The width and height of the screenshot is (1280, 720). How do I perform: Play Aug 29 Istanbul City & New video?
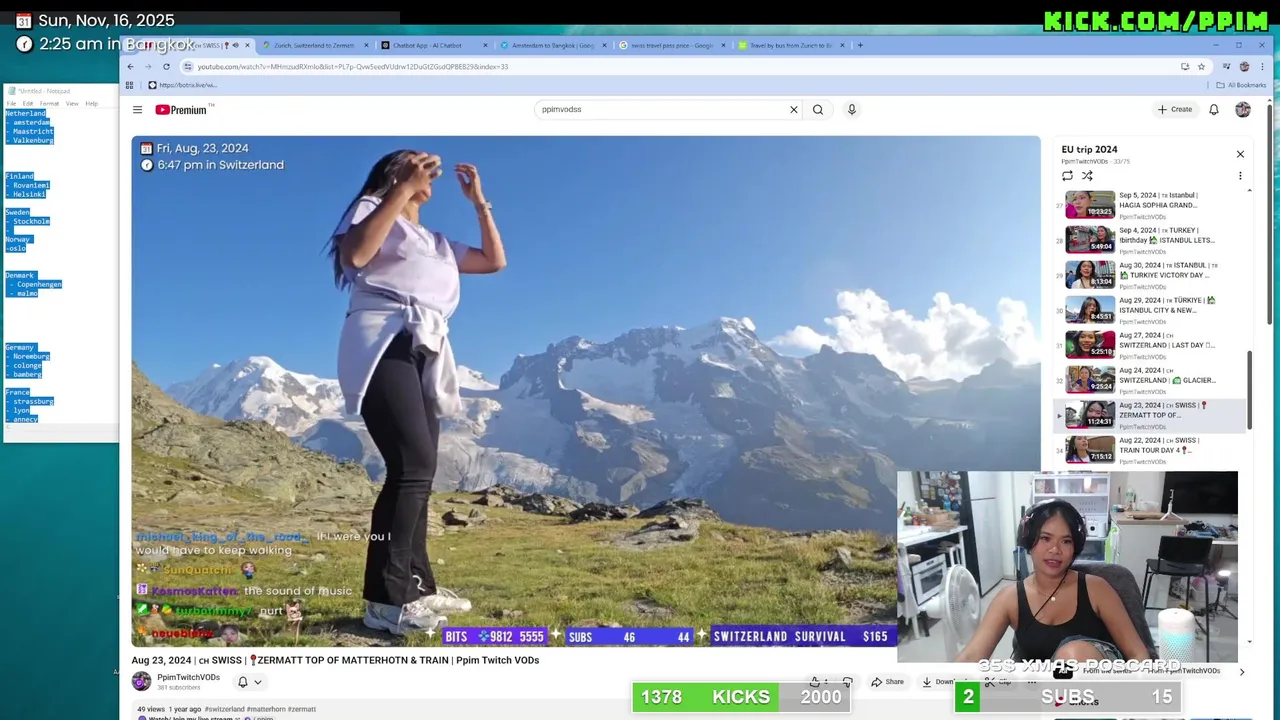pos(1150,310)
